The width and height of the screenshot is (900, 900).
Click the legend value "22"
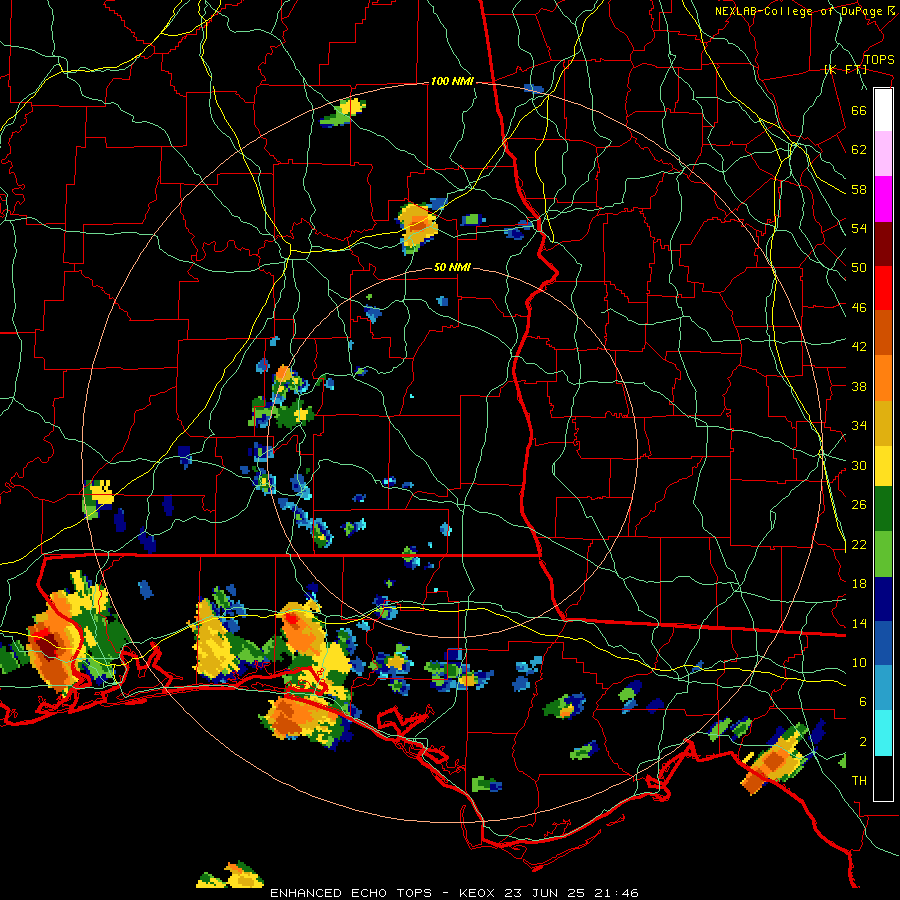pos(859,544)
